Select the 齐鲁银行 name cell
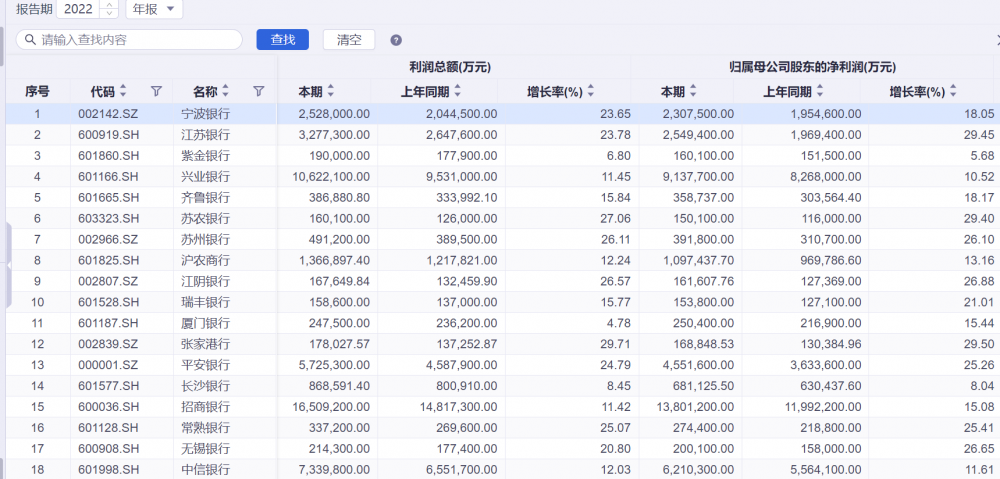The width and height of the screenshot is (1000, 479). [205, 198]
